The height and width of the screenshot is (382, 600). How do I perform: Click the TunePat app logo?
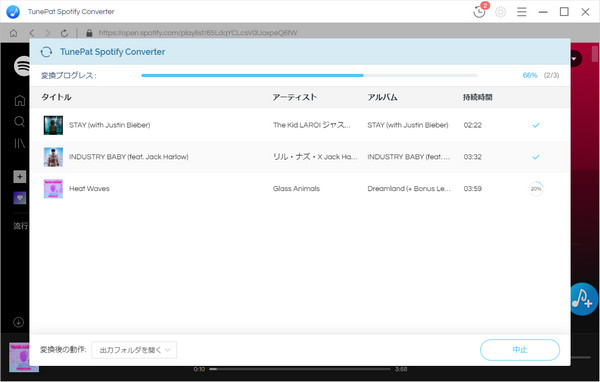13,11
